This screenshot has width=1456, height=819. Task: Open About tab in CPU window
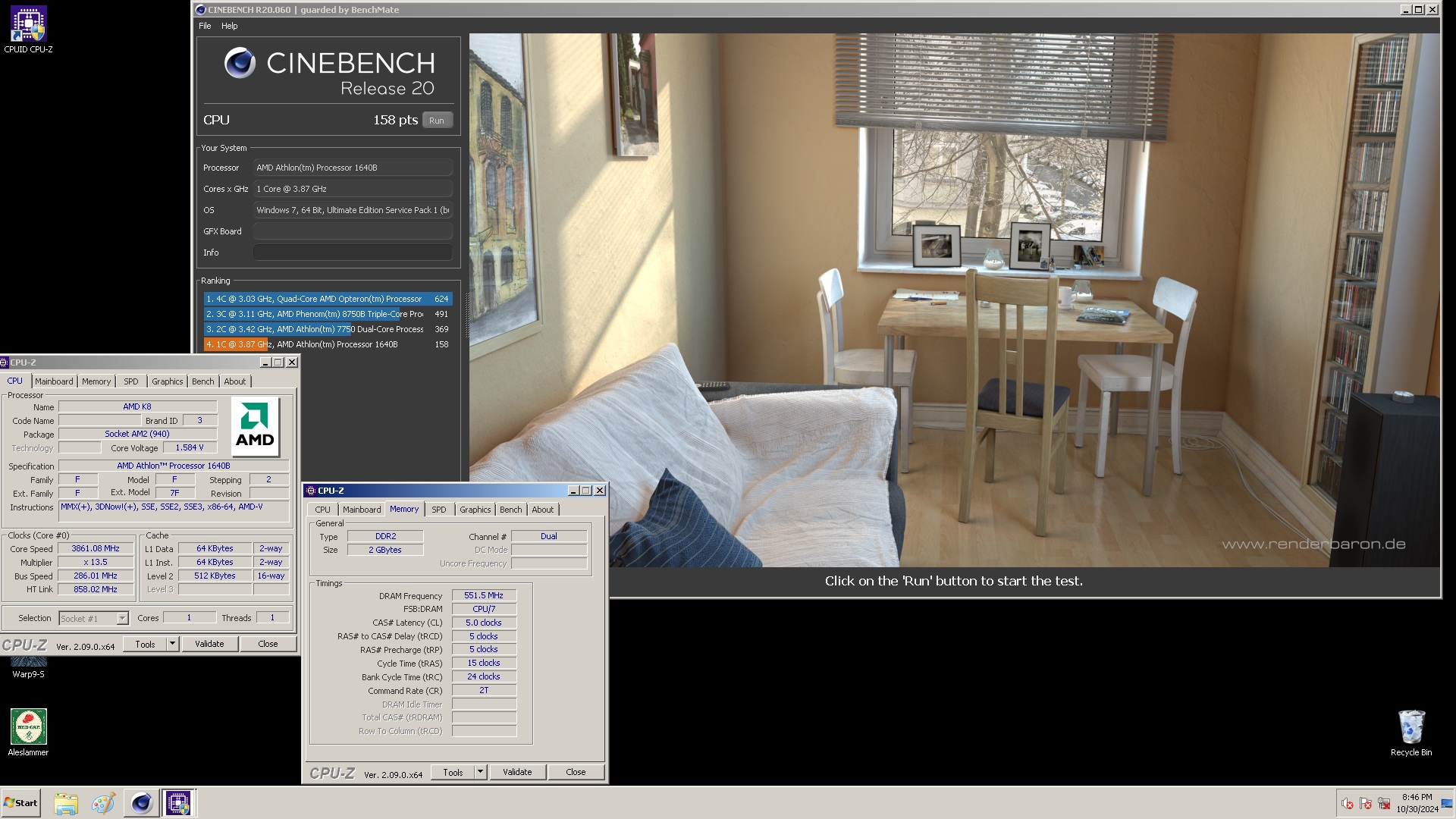coord(234,381)
